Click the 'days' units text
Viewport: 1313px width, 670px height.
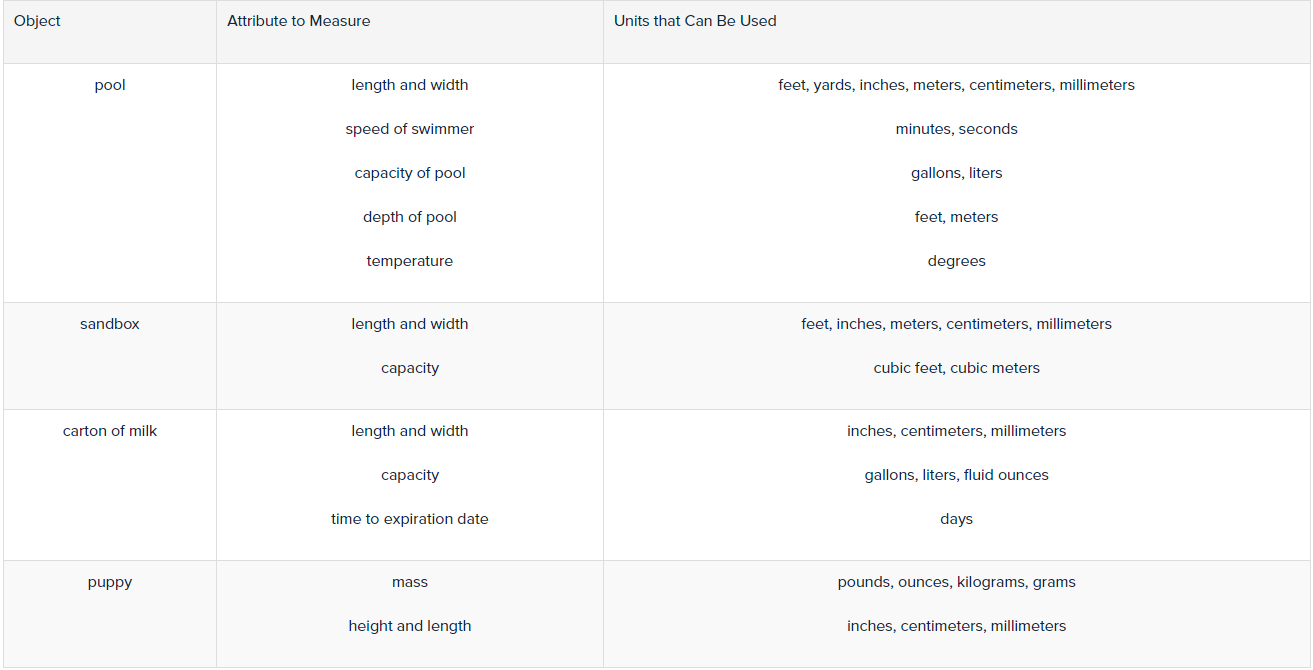(x=957, y=519)
